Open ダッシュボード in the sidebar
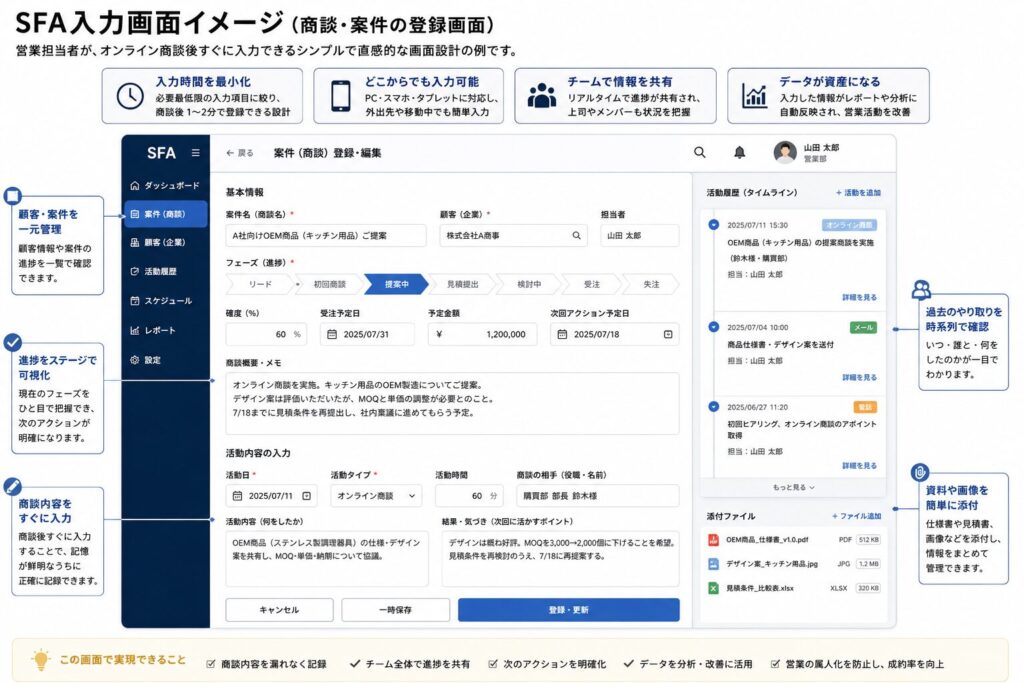This screenshot has height=683, width=1024. tap(165, 185)
